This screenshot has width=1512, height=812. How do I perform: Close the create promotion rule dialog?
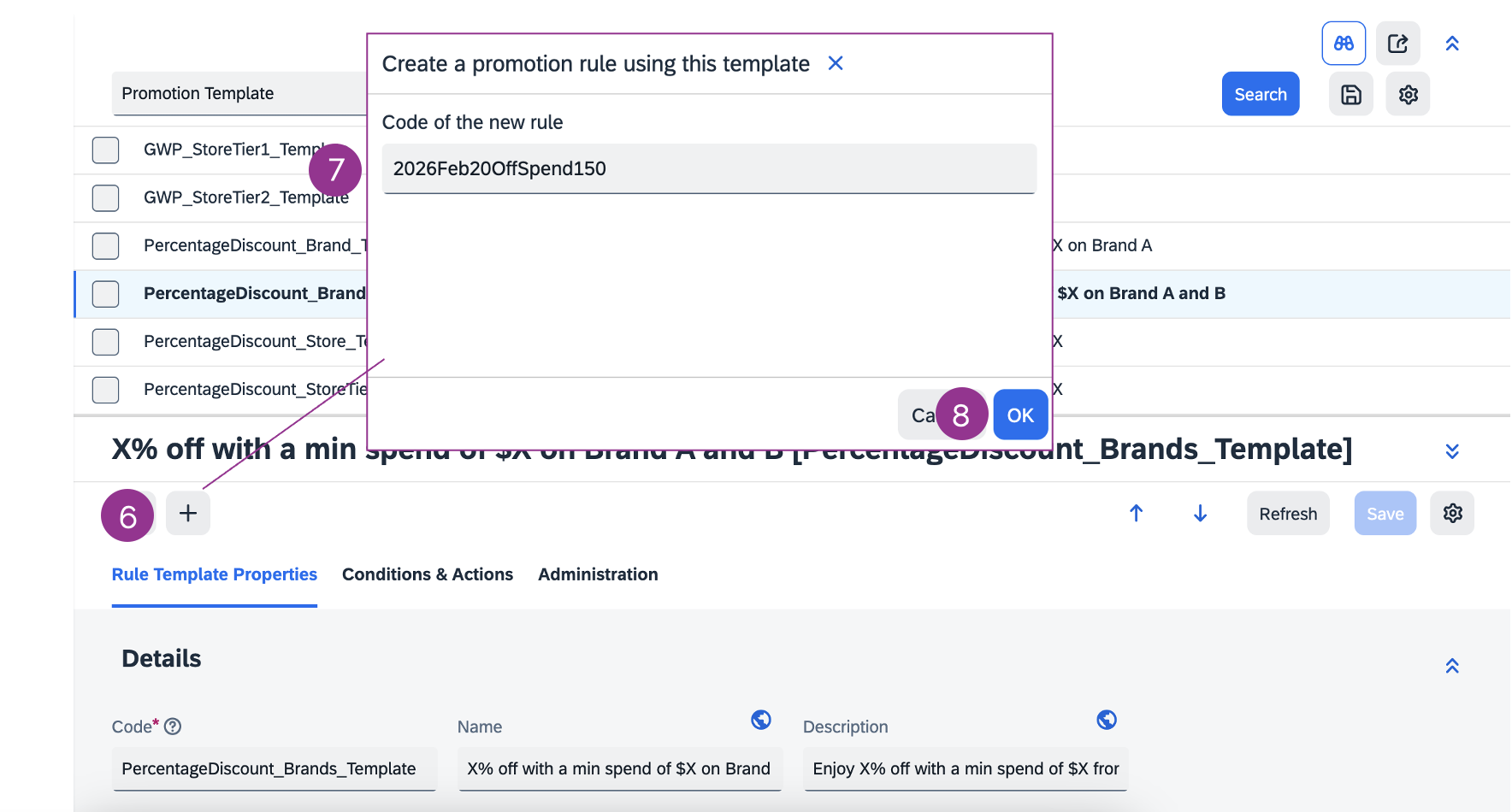point(836,63)
